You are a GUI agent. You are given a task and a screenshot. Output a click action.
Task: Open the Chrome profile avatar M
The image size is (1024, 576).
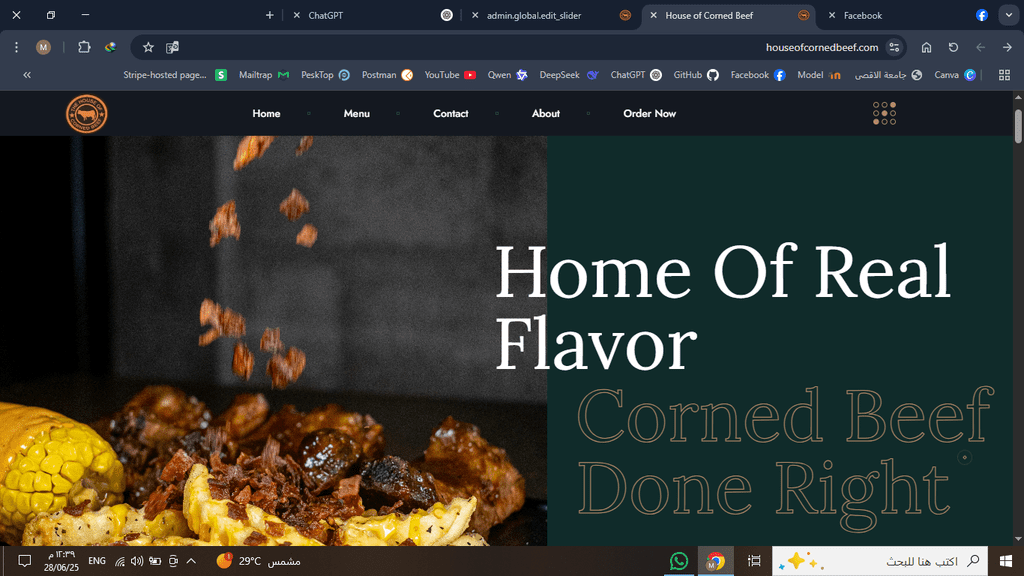43,47
